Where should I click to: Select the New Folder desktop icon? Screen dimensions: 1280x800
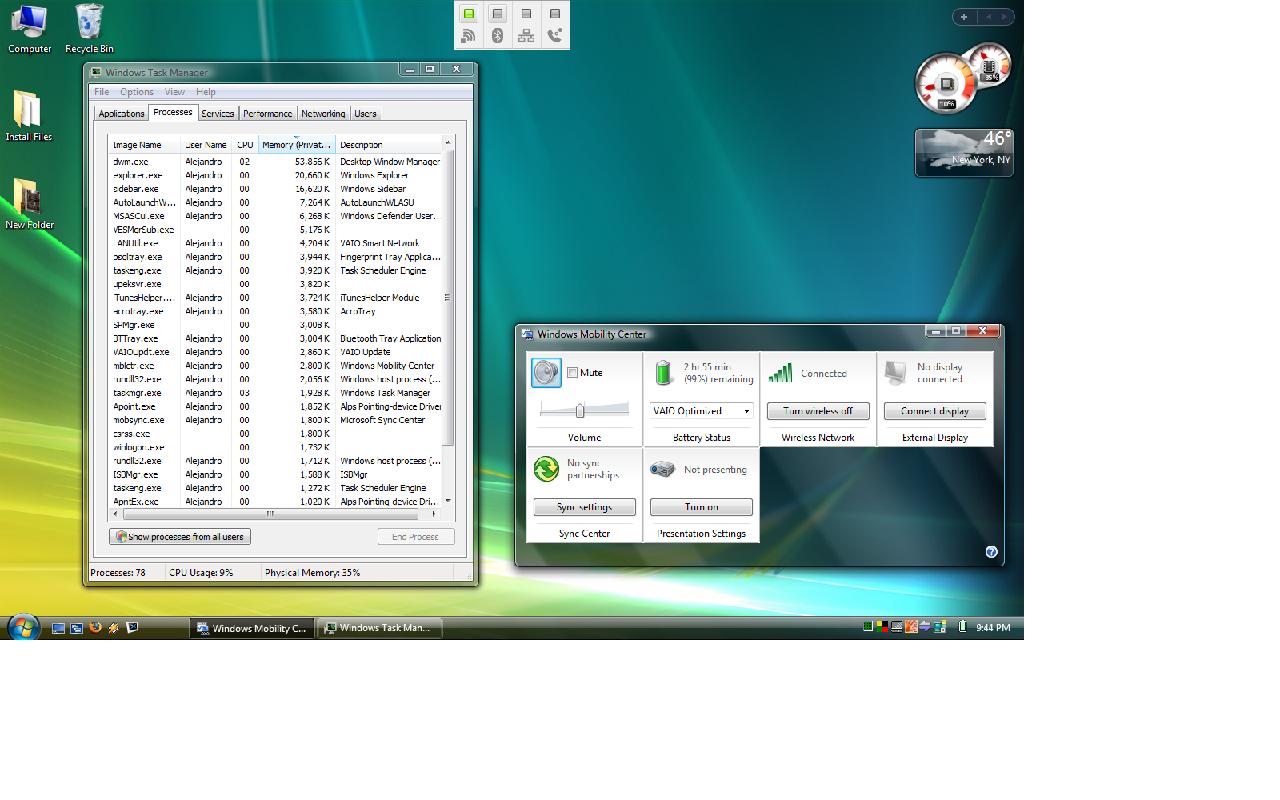click(29, 204)
